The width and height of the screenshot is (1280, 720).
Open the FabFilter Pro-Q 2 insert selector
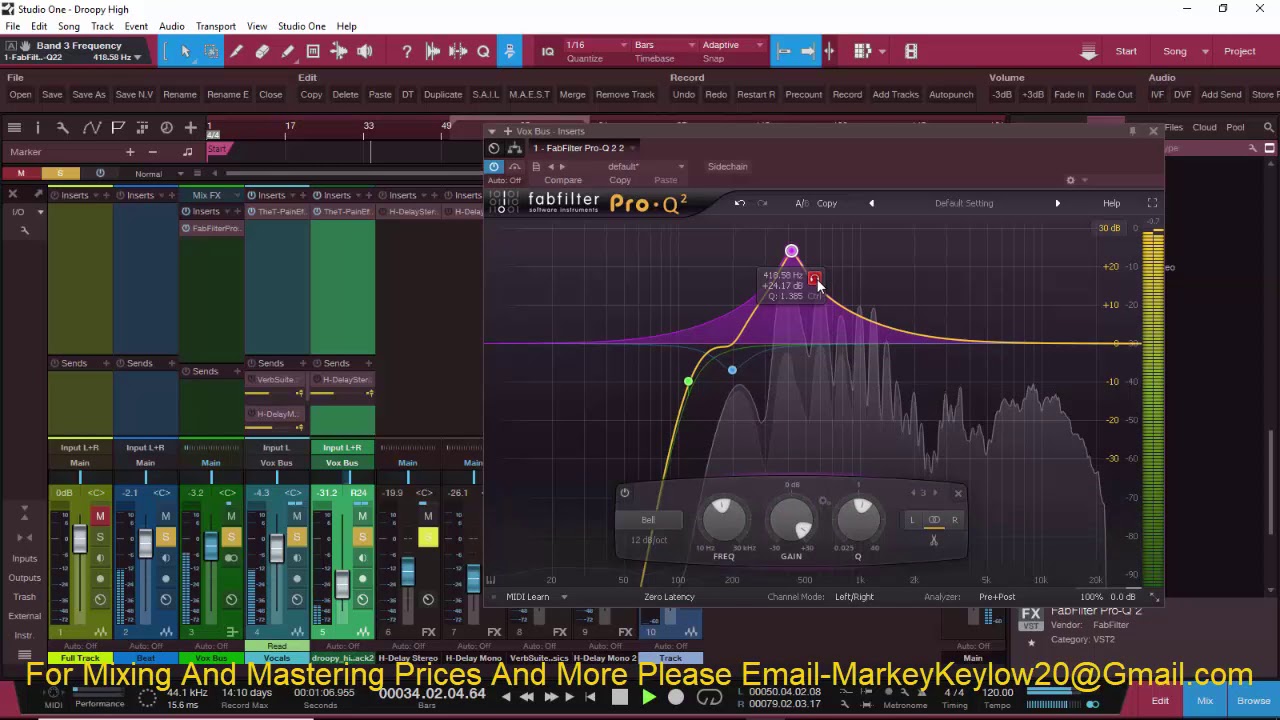point(585,148)
